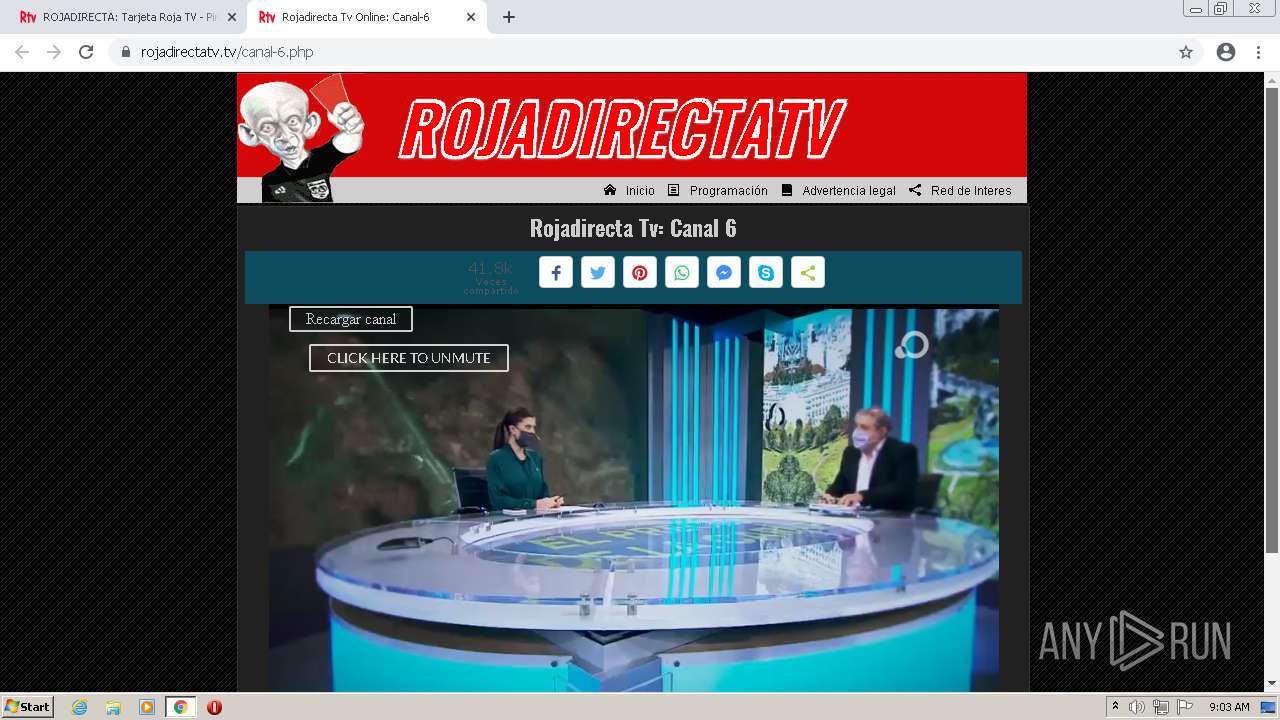Share the channel on Facebook
Screen dimensions: 1280x720
[556, 273]
